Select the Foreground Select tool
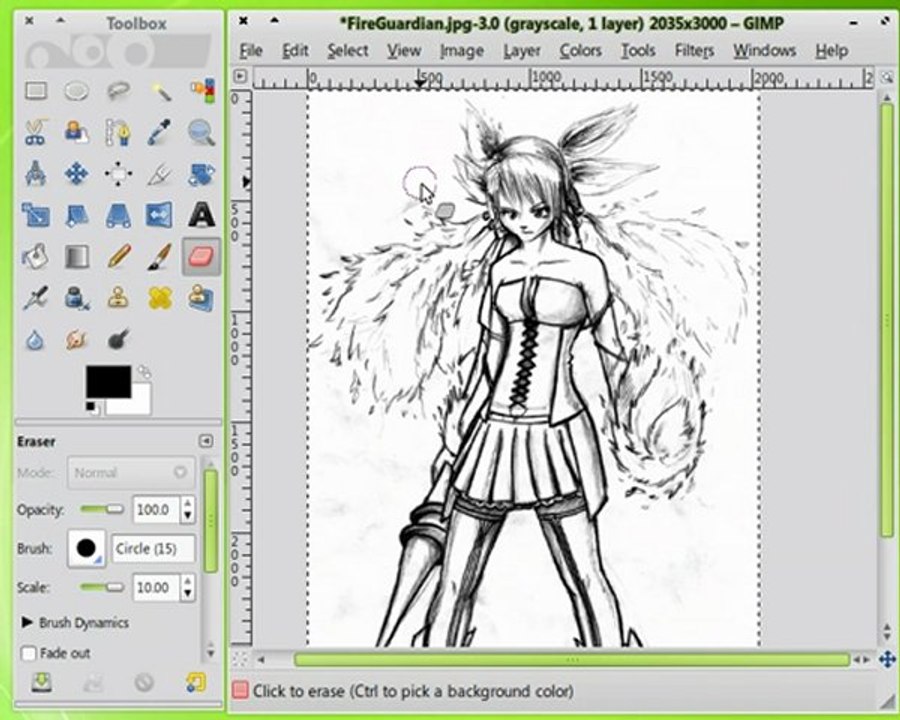Image resolution: width=900 pixels, height=720 pixels. point(76,132)
